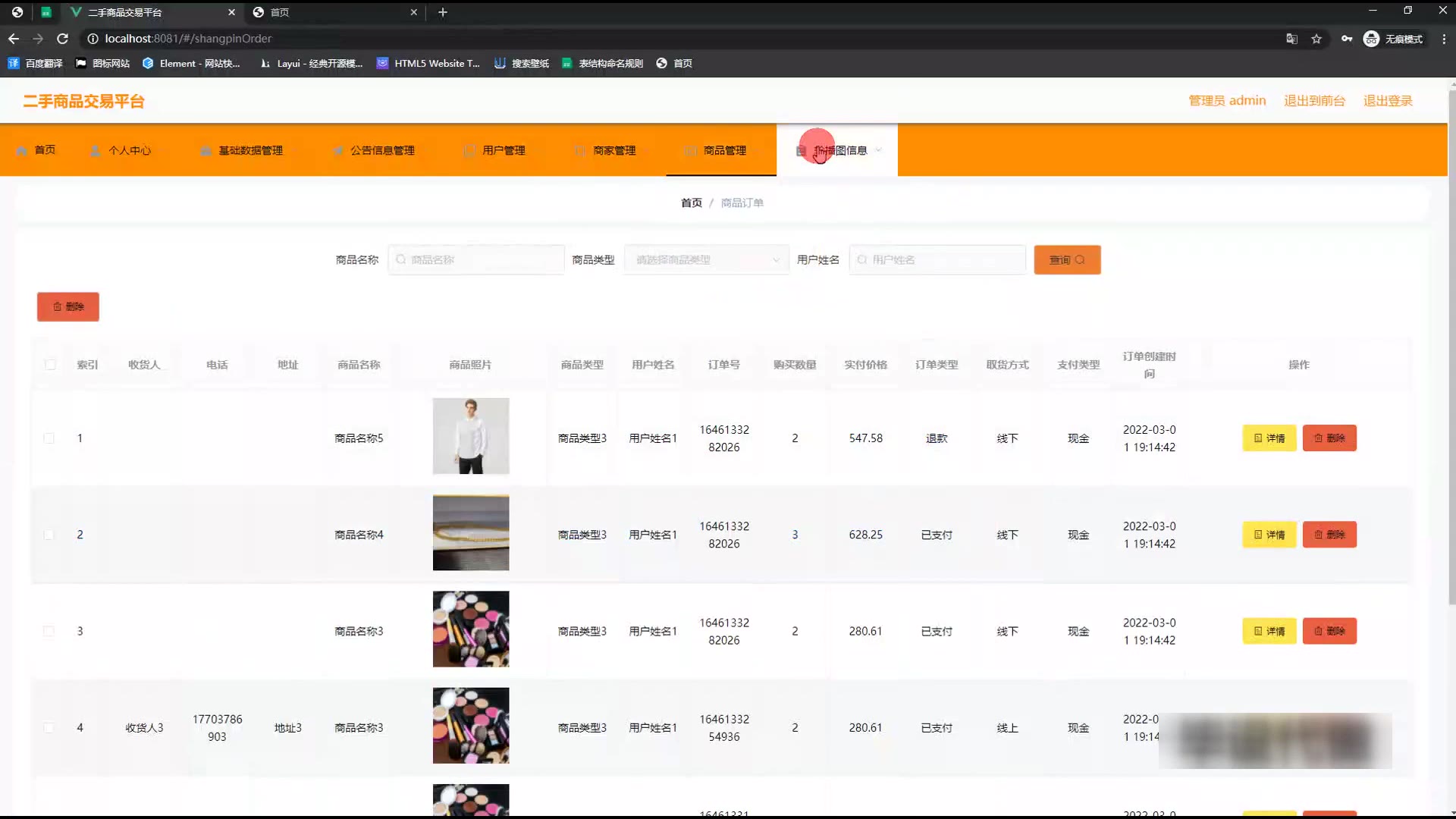The height and width of the screenshot is (819, 1456).
Task: Click the page vertical scrollbar
Action: [x=1451, y=349]
